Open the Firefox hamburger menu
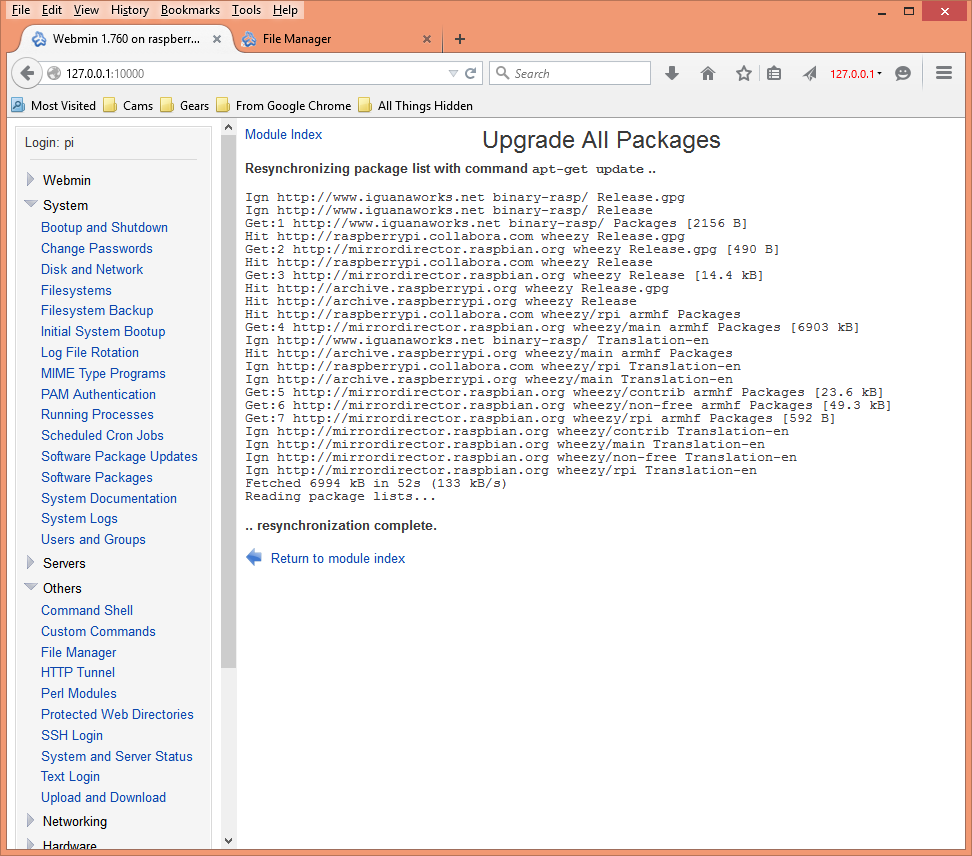972x856 pixels. click(x=943, y=73)
